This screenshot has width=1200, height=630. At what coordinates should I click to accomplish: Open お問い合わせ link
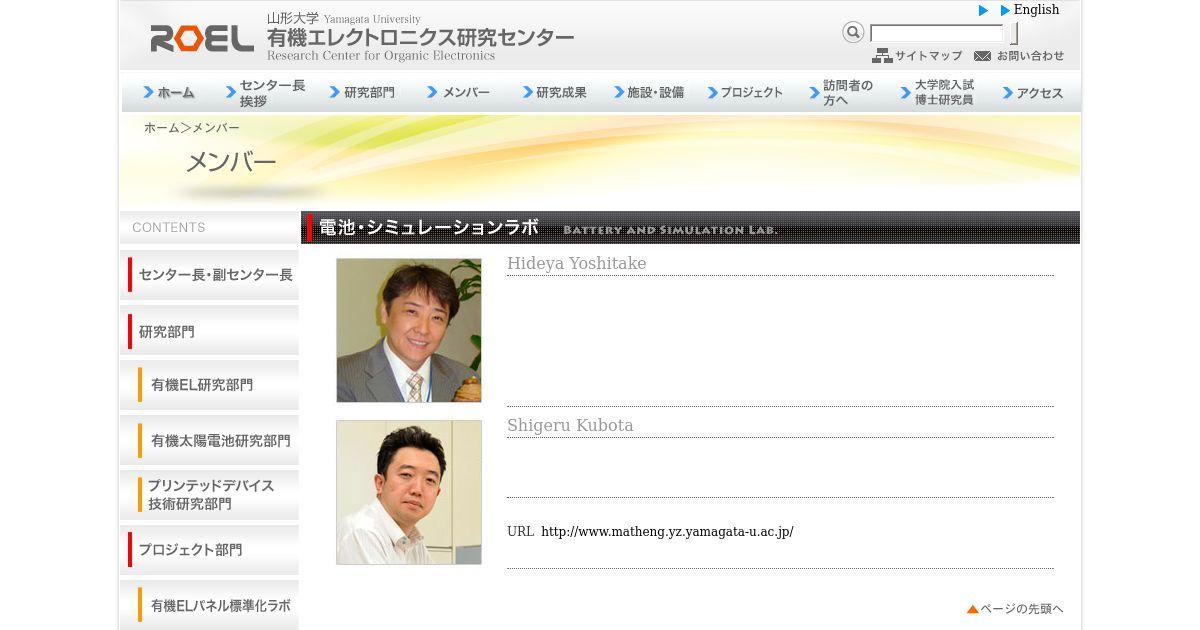(x=1030, y=56)
